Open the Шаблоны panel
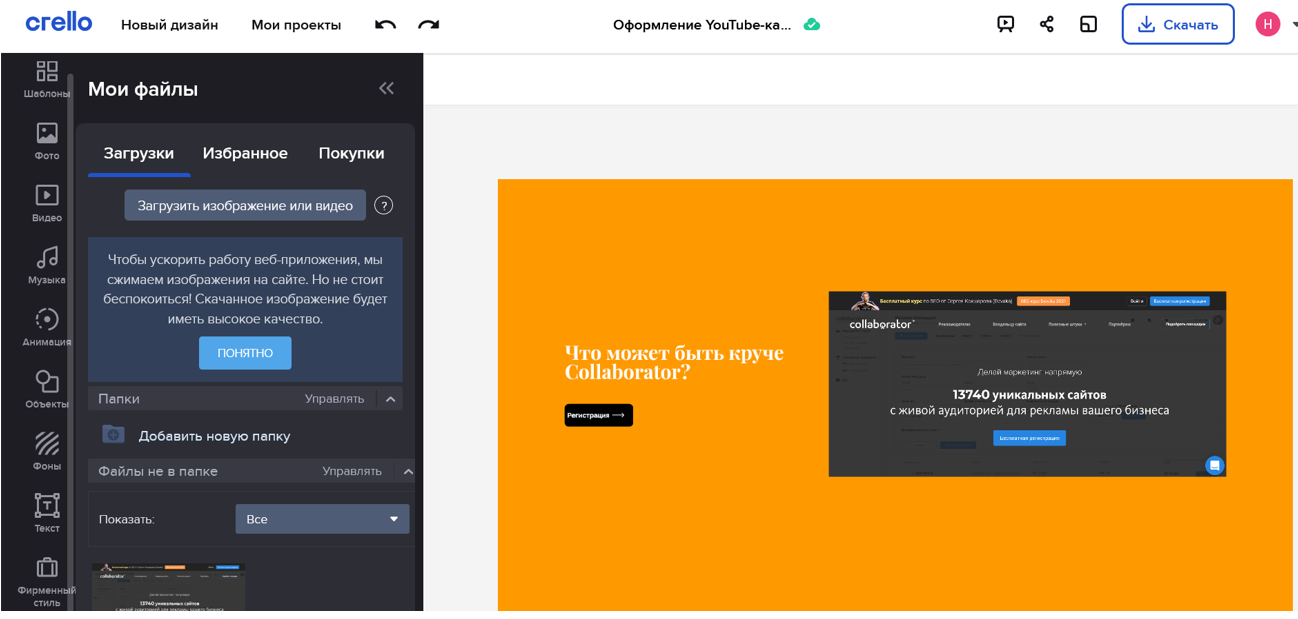This screenshot has height=619, width=1298. [45, 72]
